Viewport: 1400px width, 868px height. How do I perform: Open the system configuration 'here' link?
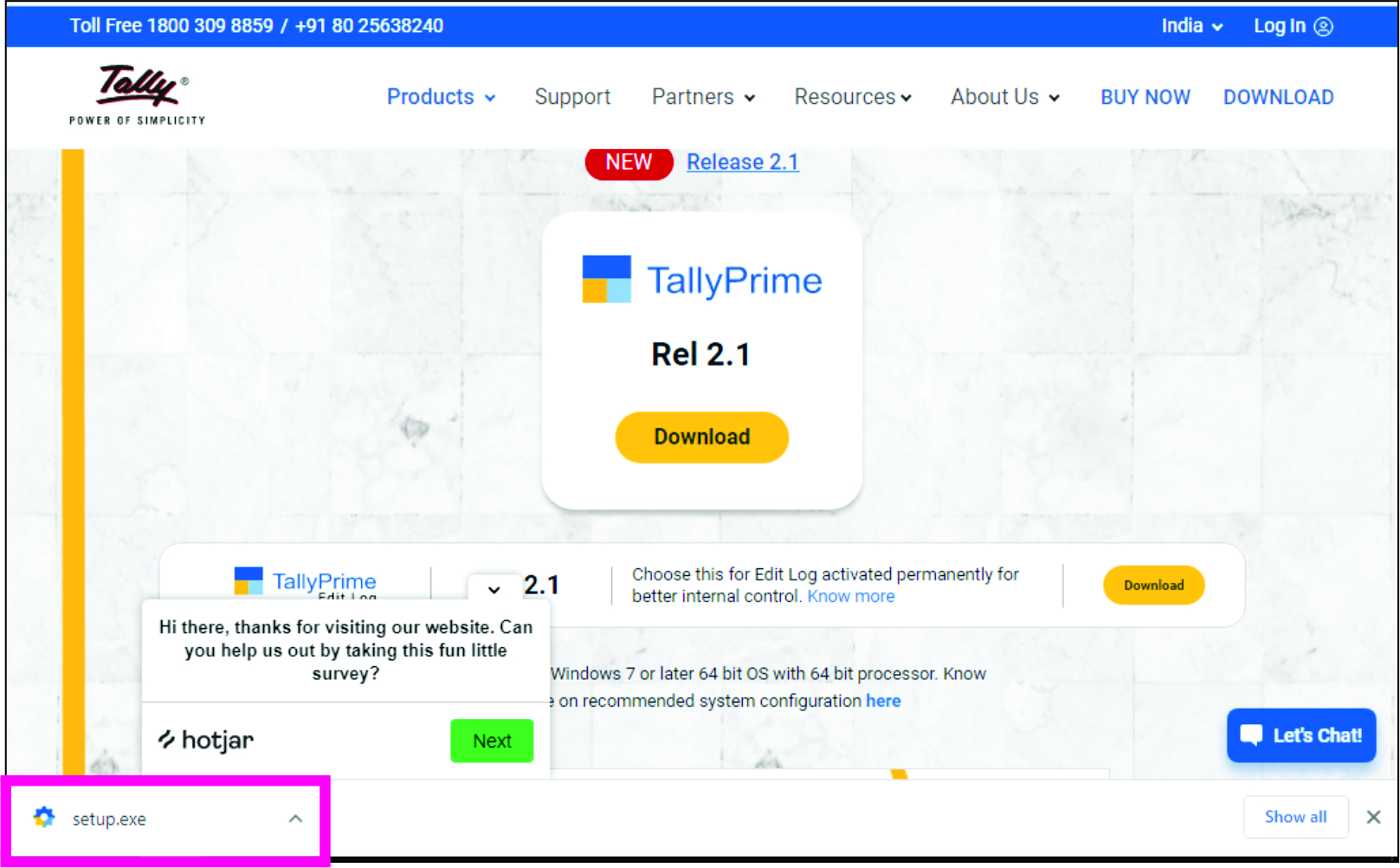coord(883,701)
